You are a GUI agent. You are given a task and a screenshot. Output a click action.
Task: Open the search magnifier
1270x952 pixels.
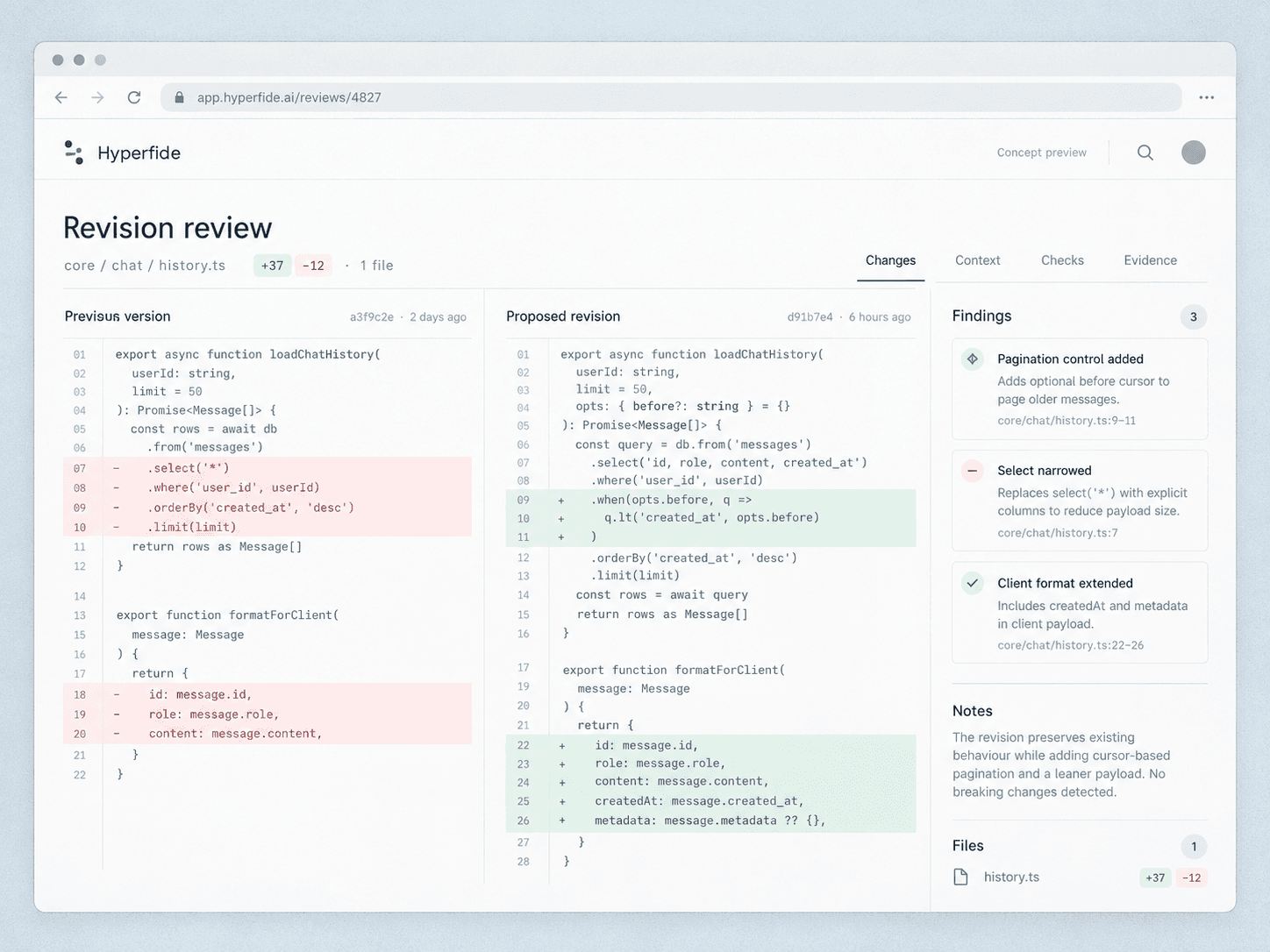(x=1145, y=153)
